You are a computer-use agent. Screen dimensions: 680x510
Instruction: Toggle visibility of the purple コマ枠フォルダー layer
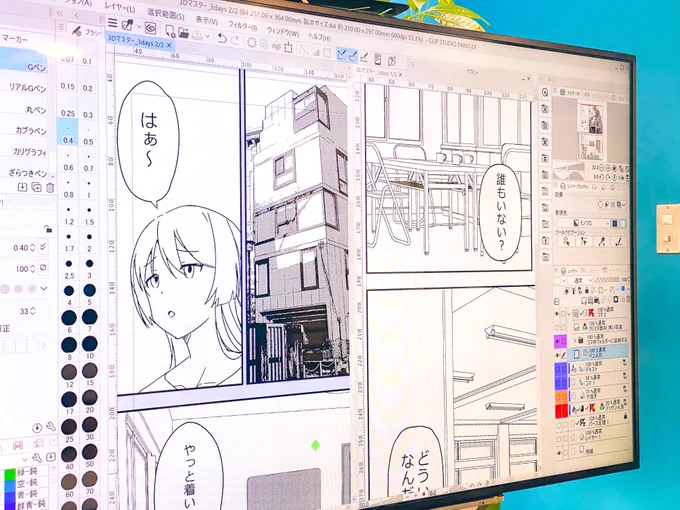click(x=557, y=341)
